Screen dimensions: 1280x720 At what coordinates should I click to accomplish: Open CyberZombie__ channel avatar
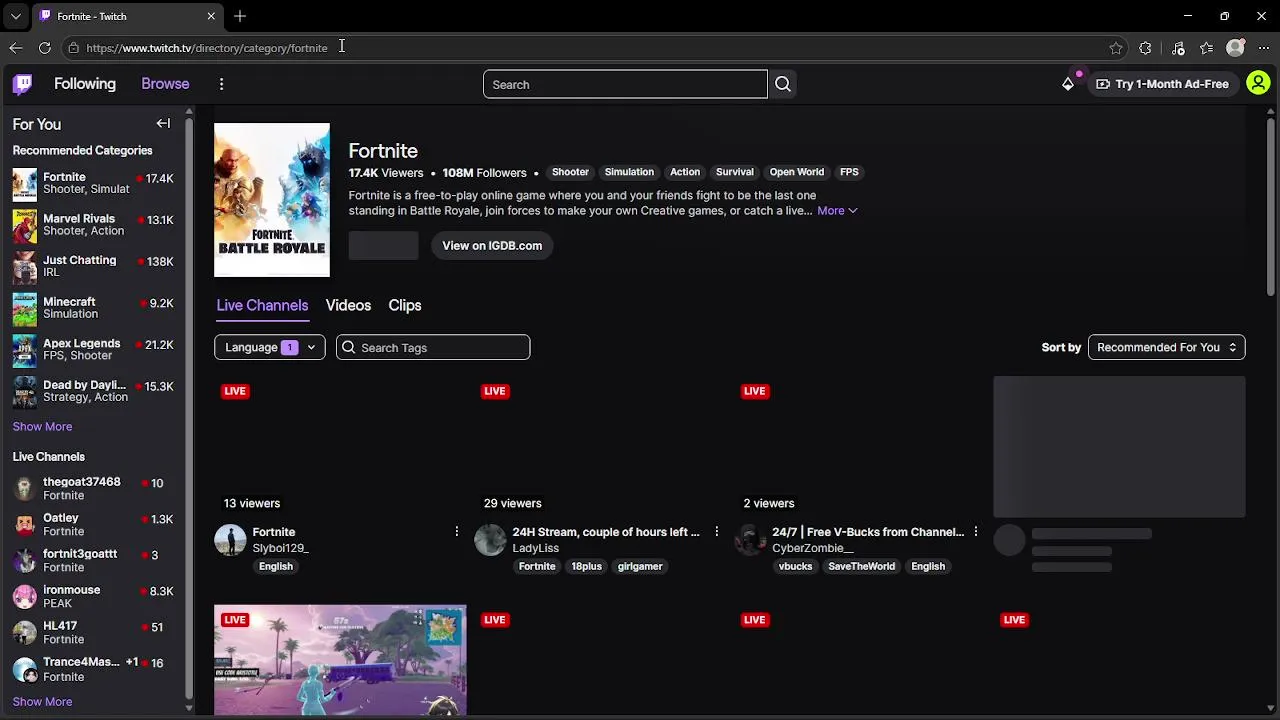point(750,540)
